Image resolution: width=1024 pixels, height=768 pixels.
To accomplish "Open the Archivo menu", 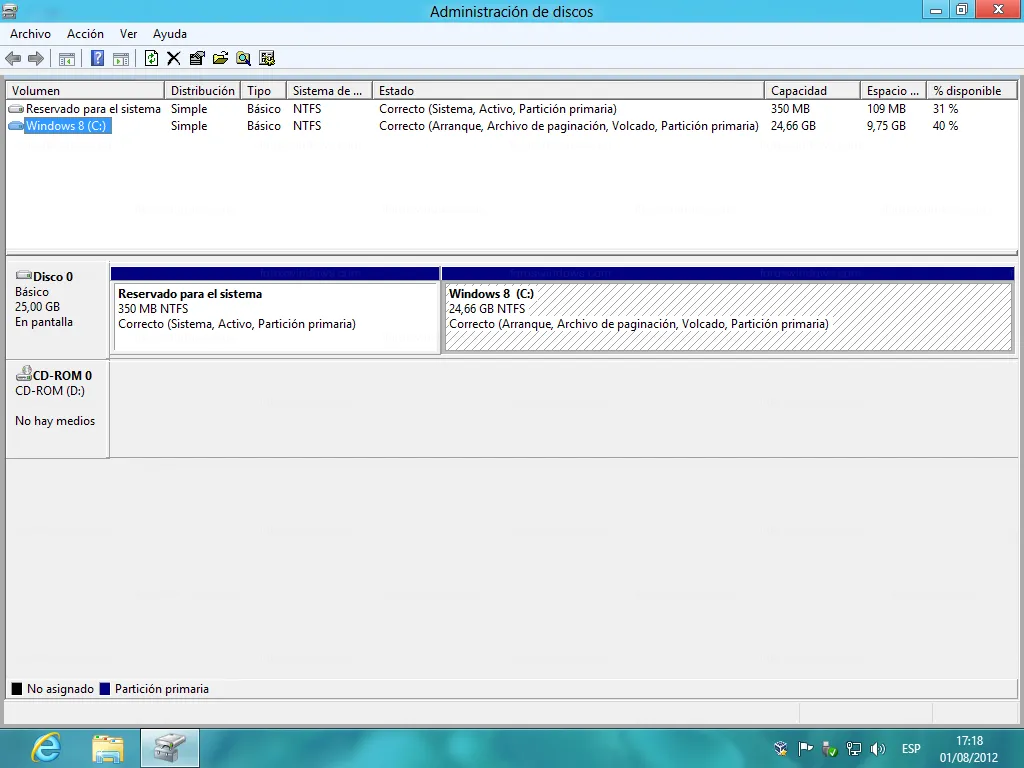I will tap(30, 34).
